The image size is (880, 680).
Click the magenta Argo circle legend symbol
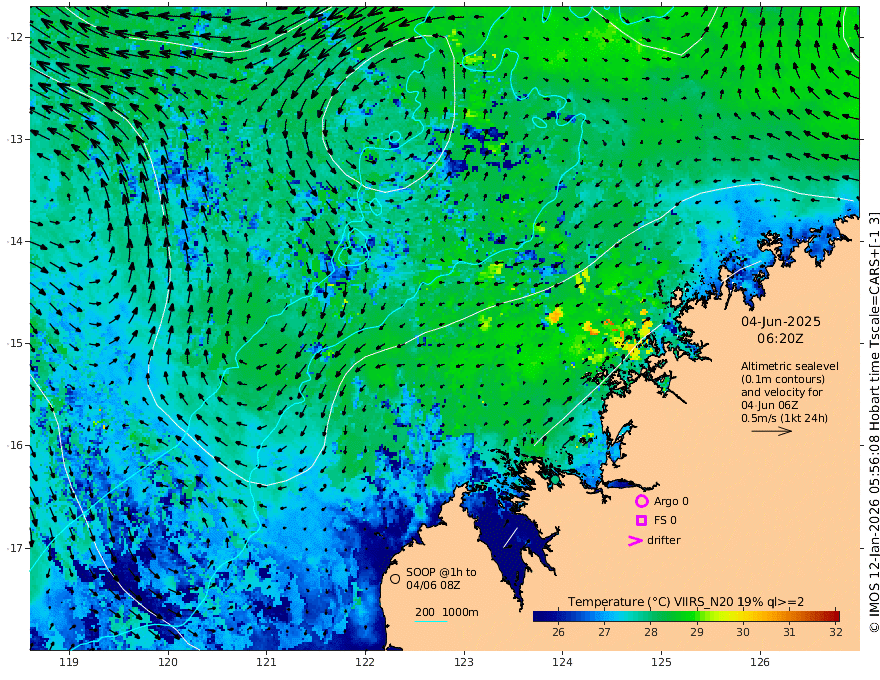click(x=641, y=501)
